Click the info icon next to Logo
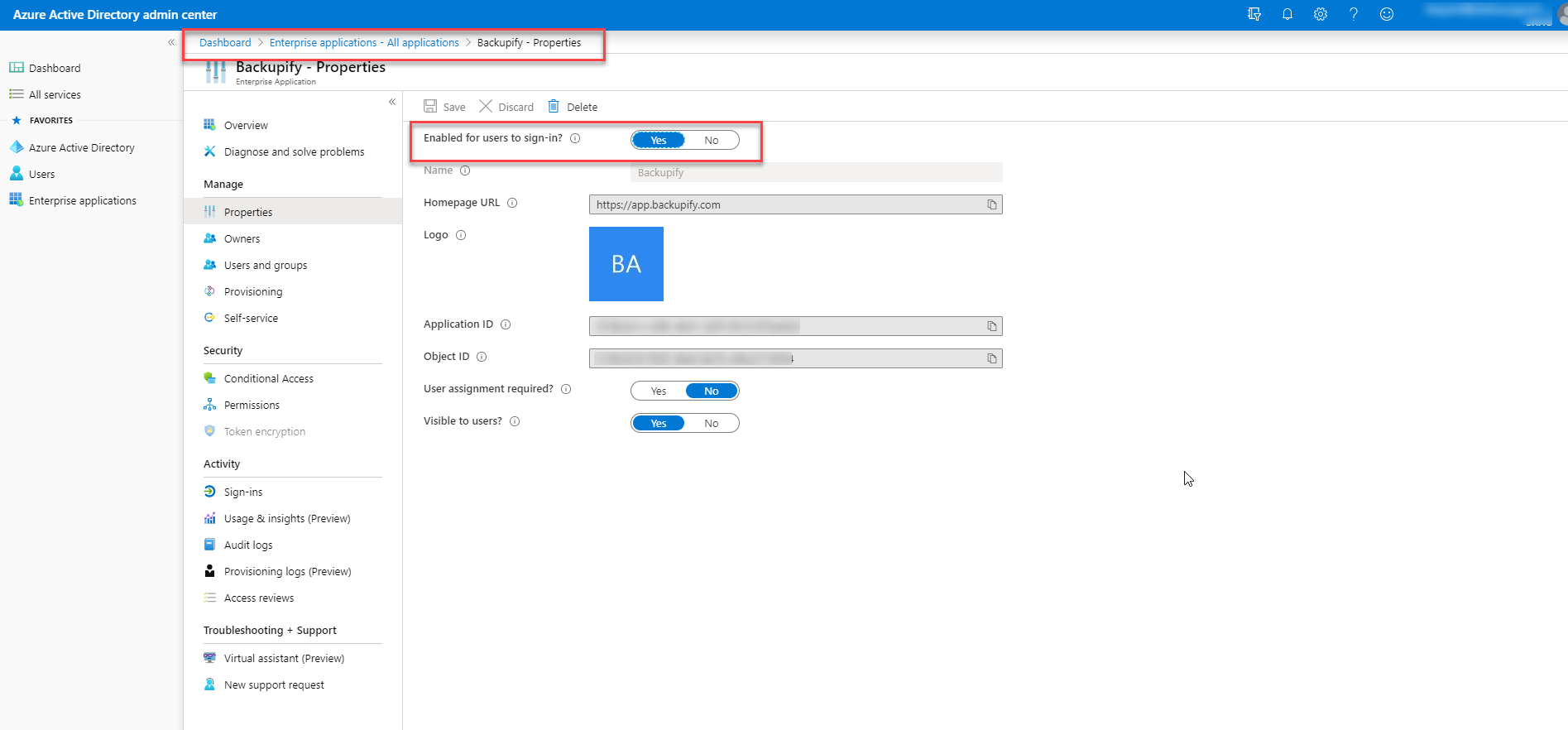This screenshot has width=1568, height=730. (461, 235)
